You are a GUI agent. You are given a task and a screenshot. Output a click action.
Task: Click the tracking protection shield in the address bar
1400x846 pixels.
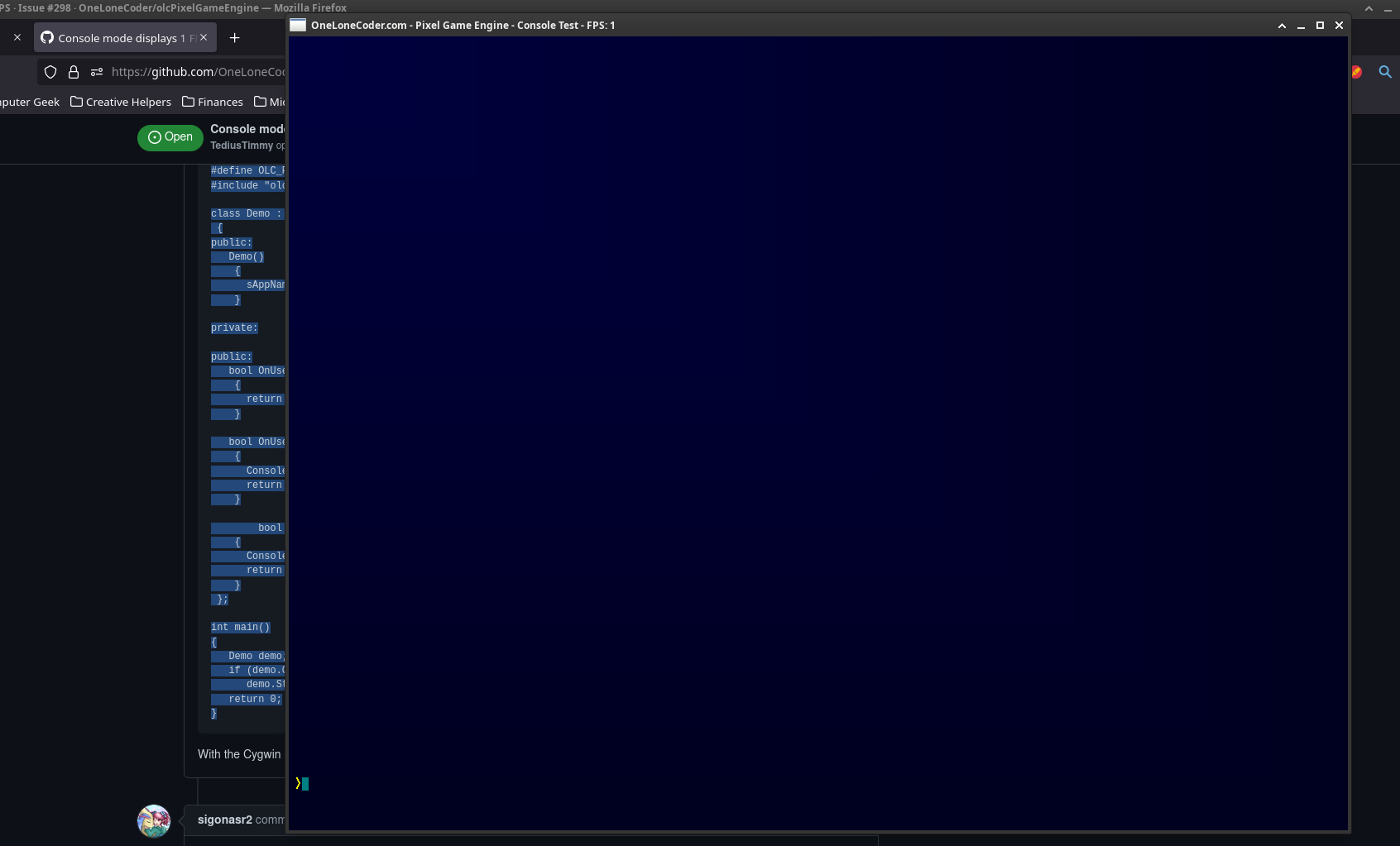click(x=50, y=73)
